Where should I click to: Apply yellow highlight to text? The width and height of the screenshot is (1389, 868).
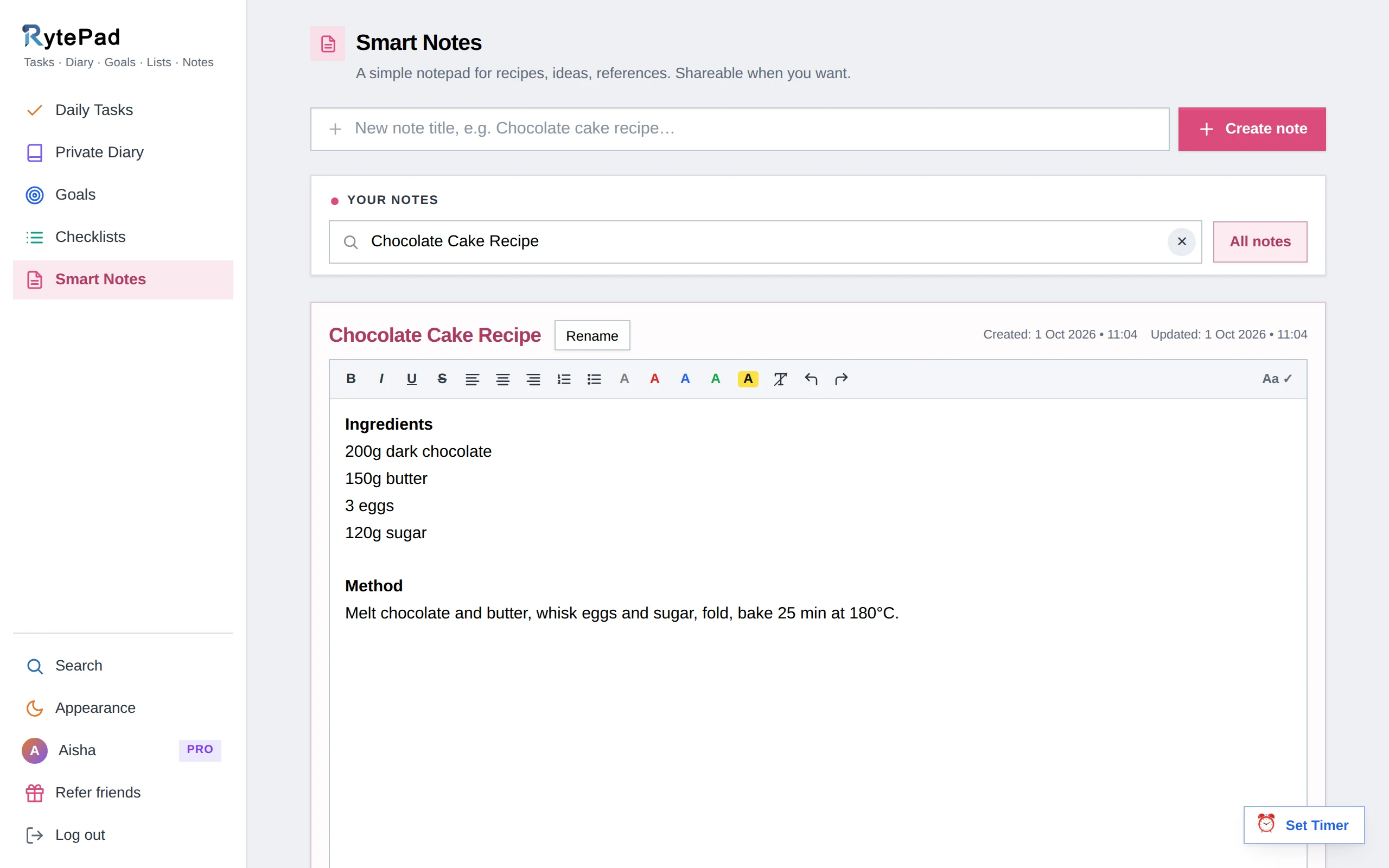748,379
